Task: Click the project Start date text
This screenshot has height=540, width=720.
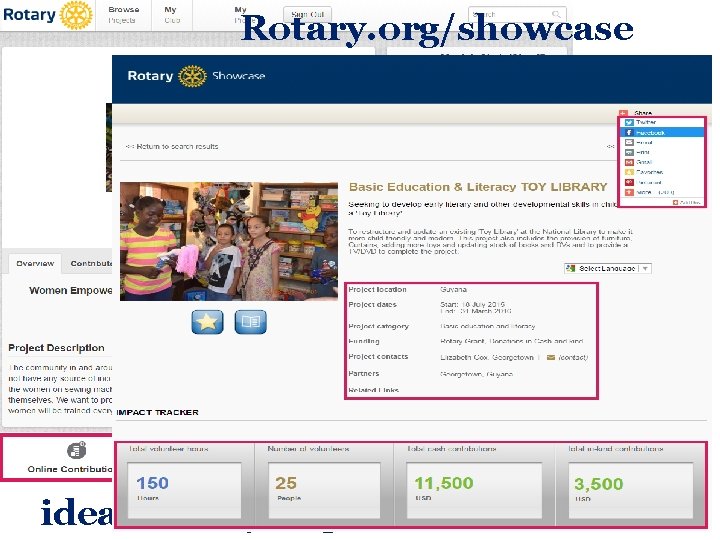Action: tap(472, 304)
